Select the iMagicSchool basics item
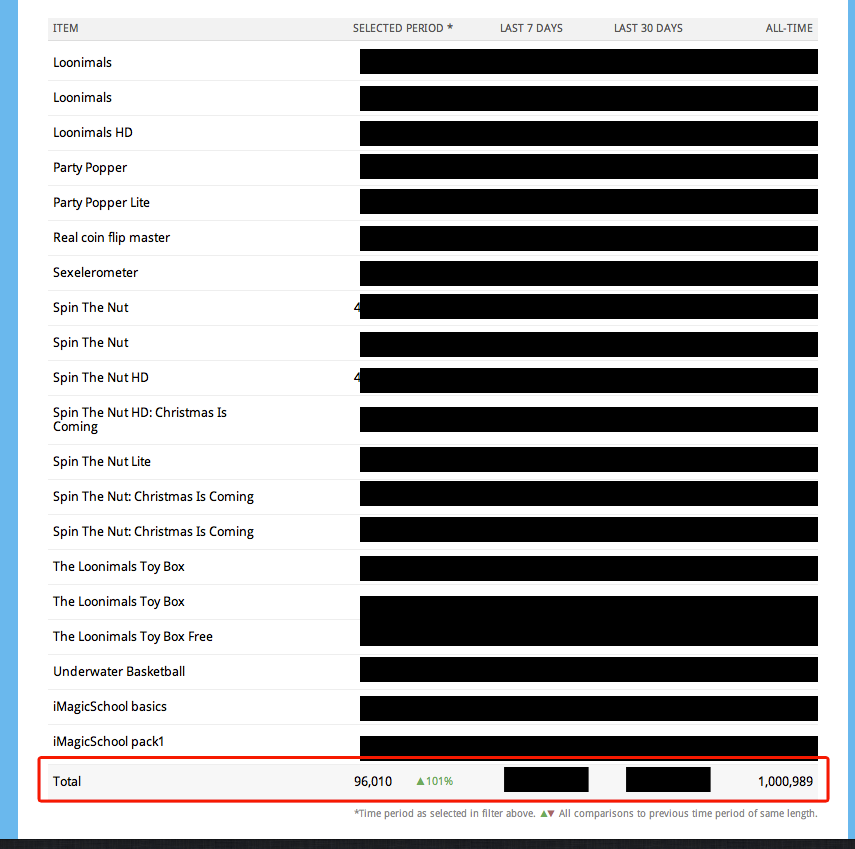This screenshot has width=855, height=849. click(110, 707)
